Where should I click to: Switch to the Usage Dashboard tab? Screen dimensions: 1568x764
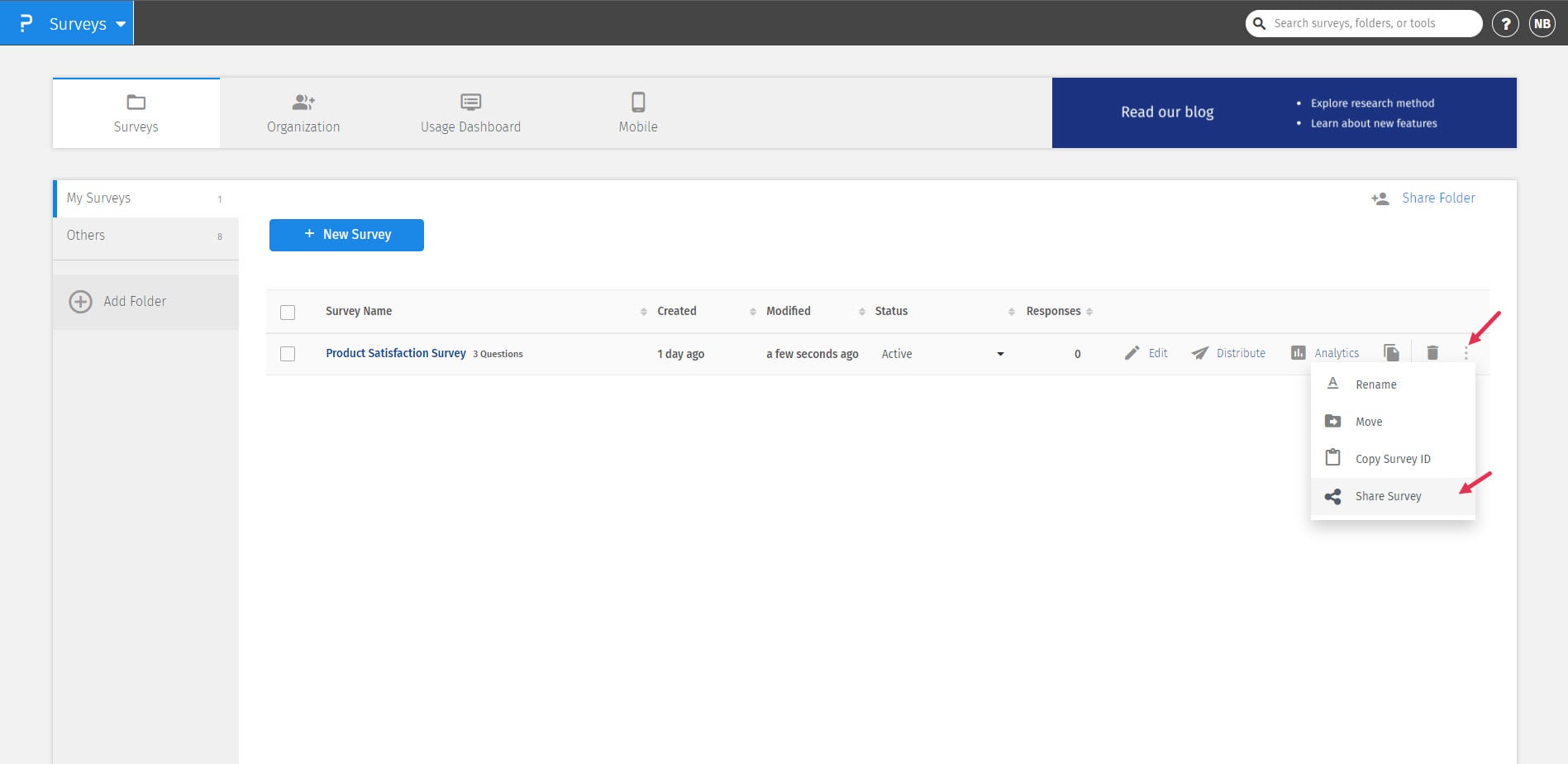[x=470, y=113]
